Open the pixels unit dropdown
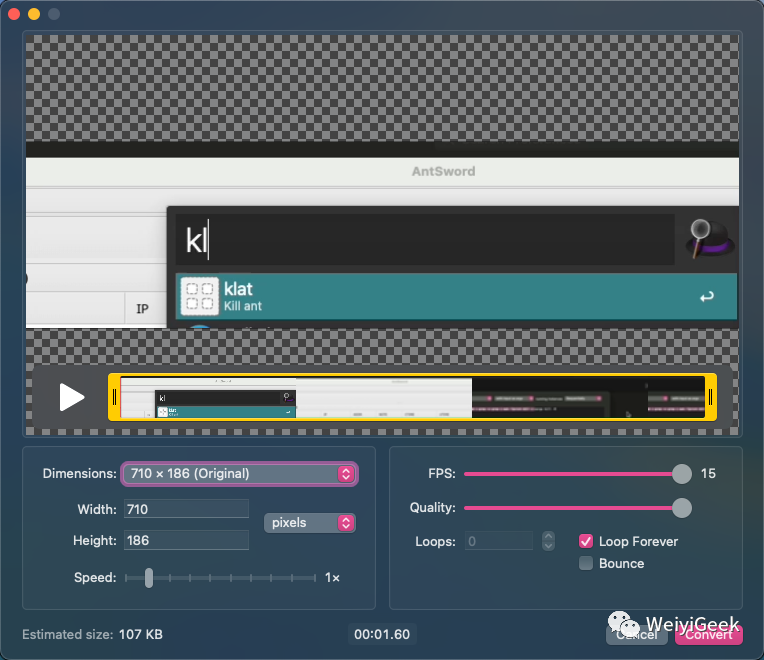The width and height of the screenshot is (764, 660). (310, 523)
